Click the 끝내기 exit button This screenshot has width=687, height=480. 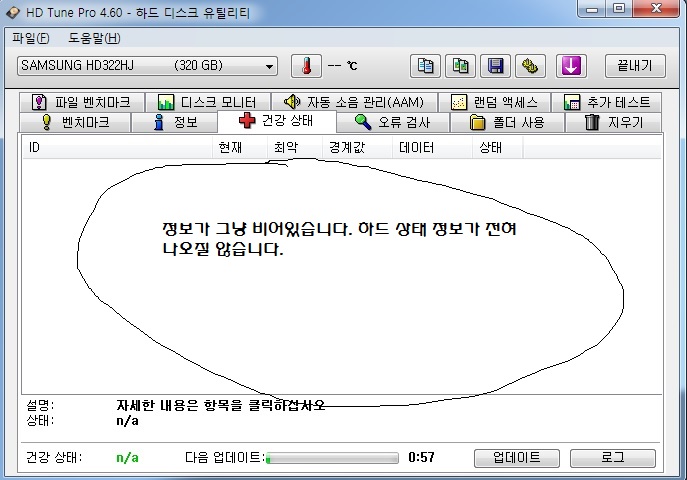point(635,66)
